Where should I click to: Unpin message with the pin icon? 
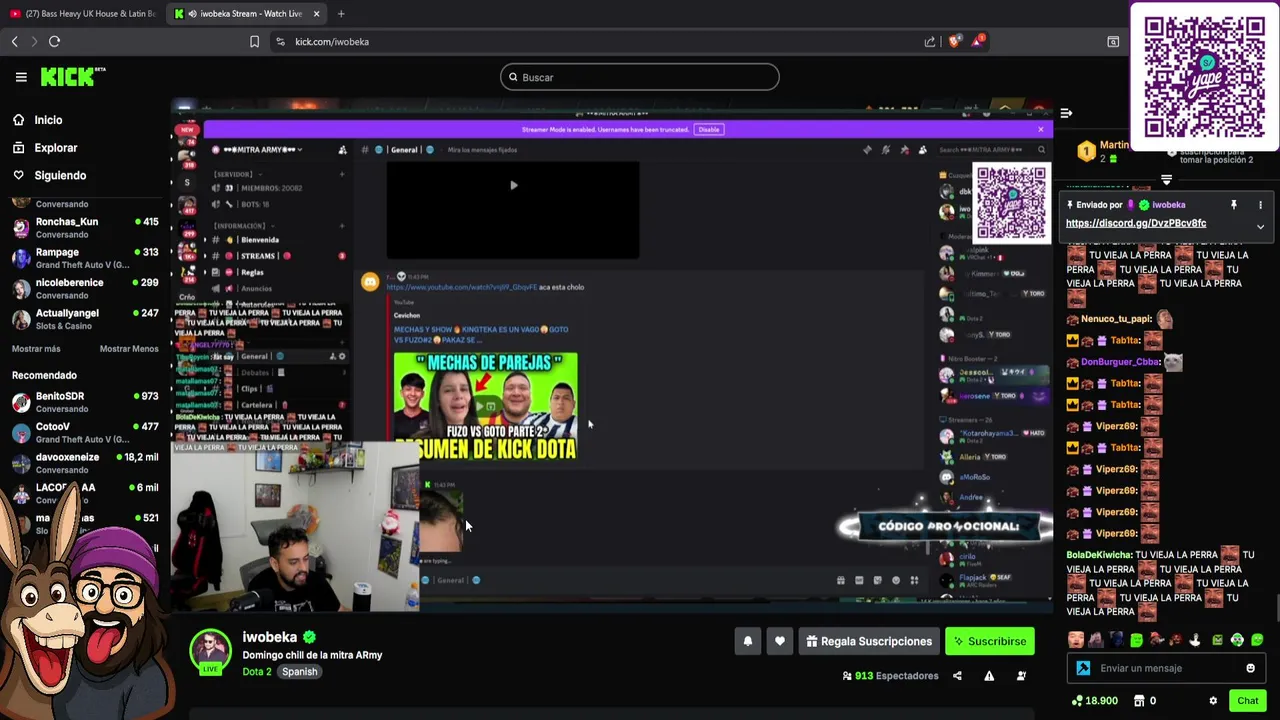tap(1234, 205)
